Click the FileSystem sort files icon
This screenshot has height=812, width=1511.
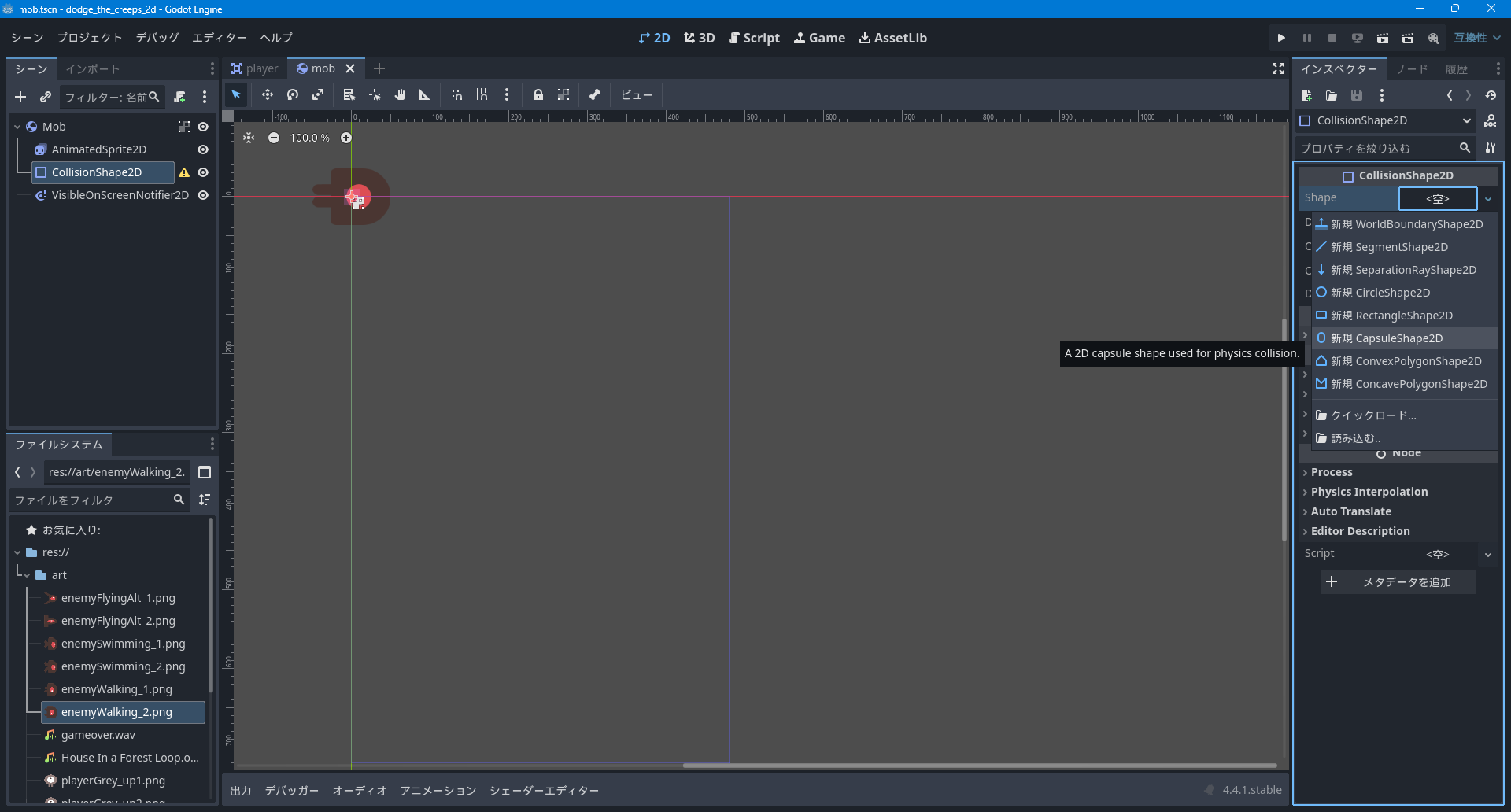205,500
